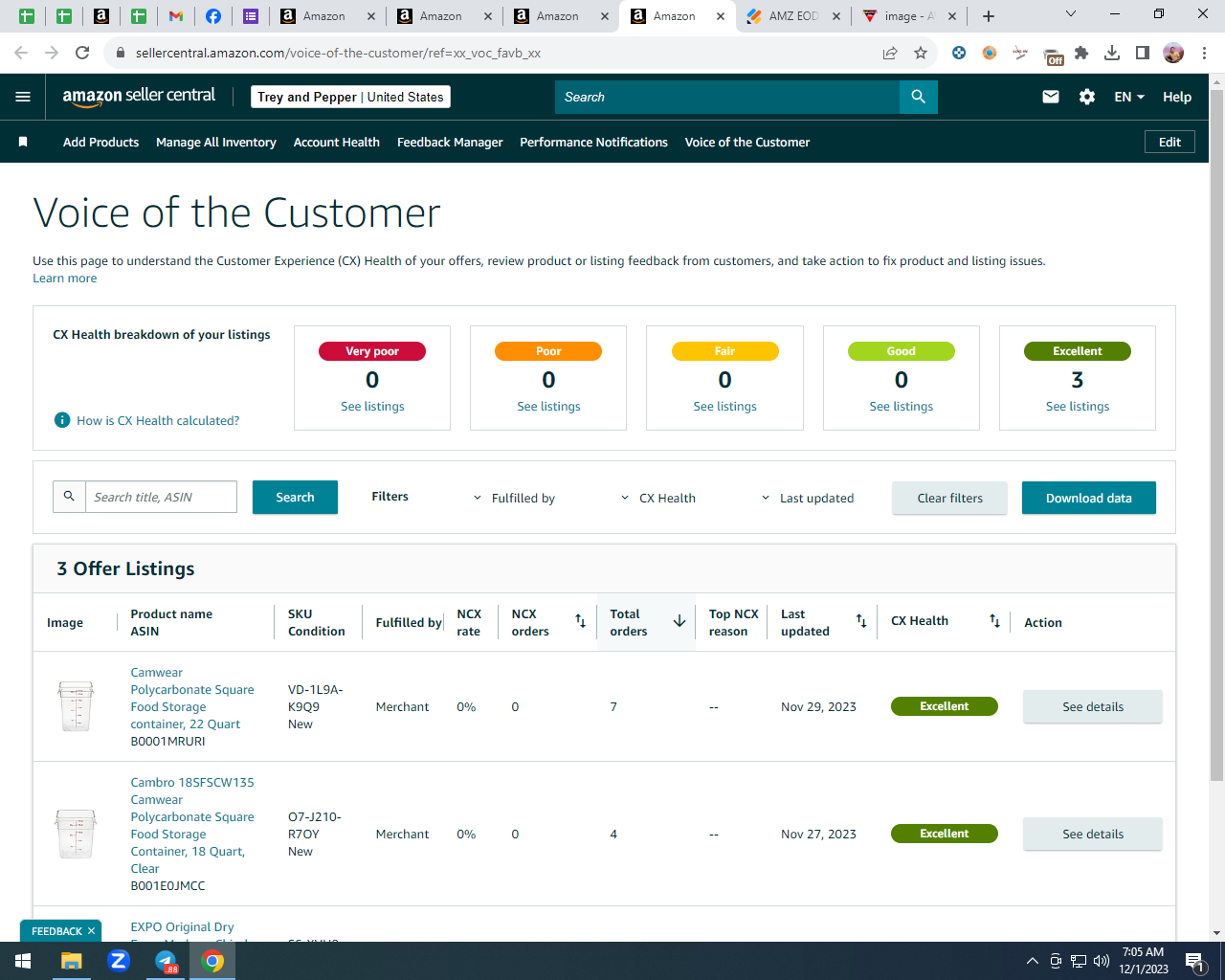The image size is (1225, 980).
Task: Open Manage All Inventory
Action: pyautogui.click(x=216, y=142)
